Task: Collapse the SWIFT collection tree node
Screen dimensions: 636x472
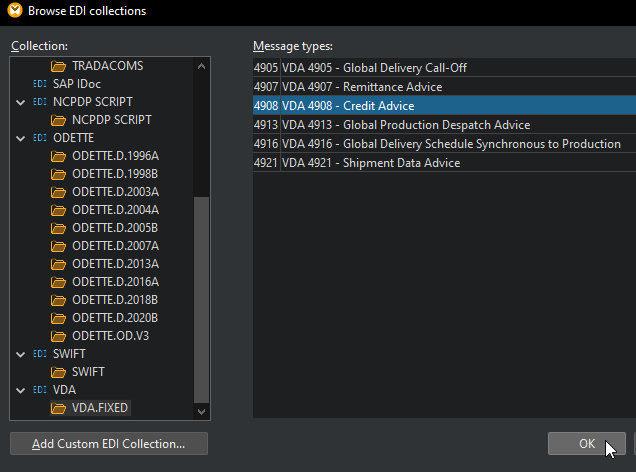Action: point(21,354)
